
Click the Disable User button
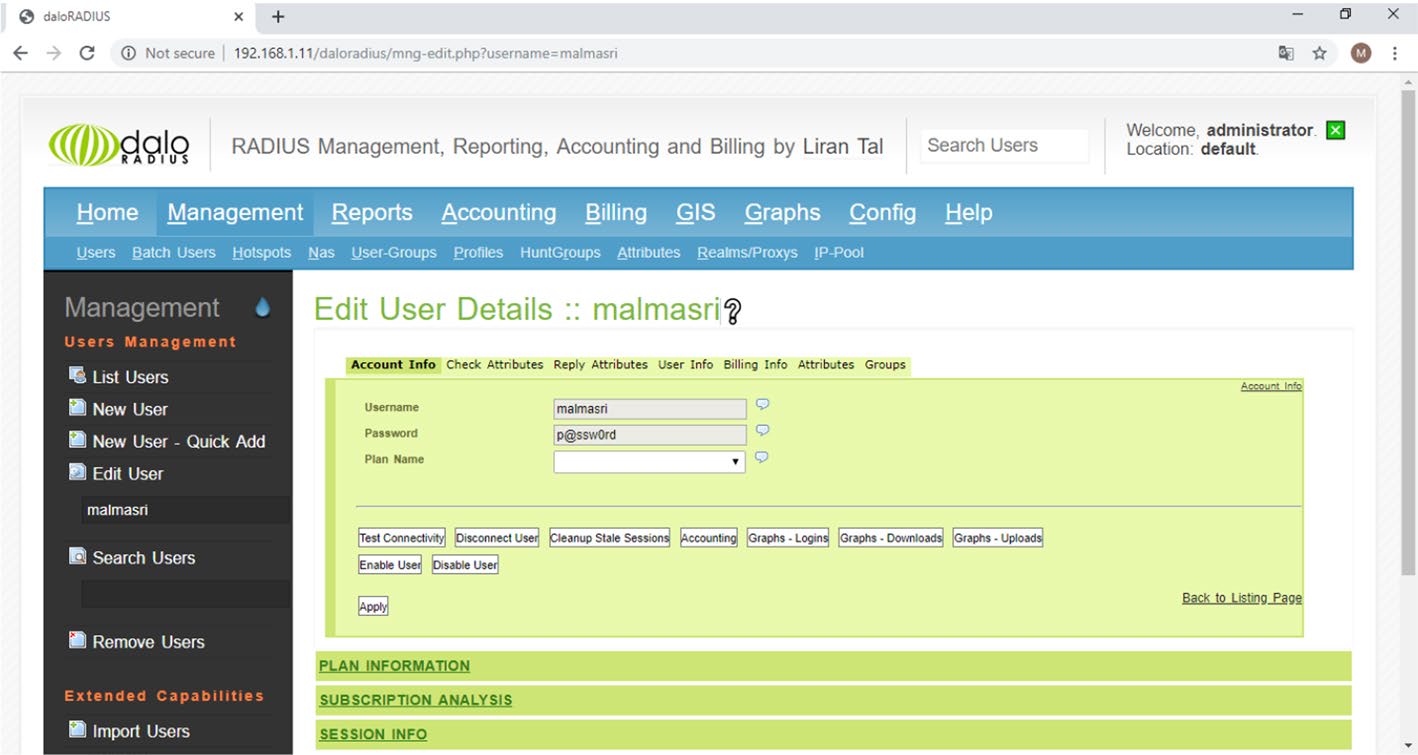pyautogui.click(x=465, y=565)
